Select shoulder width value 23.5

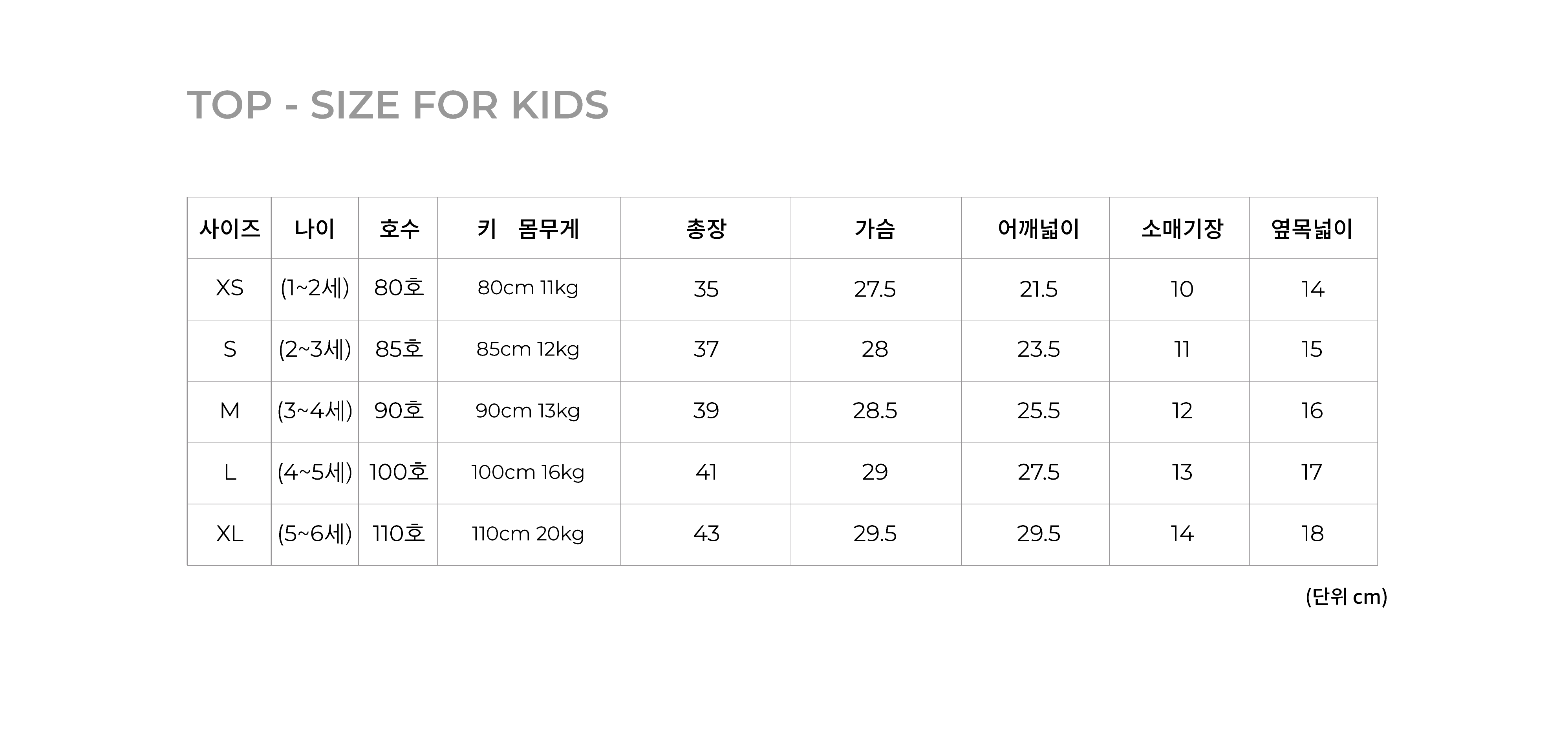1038,350
